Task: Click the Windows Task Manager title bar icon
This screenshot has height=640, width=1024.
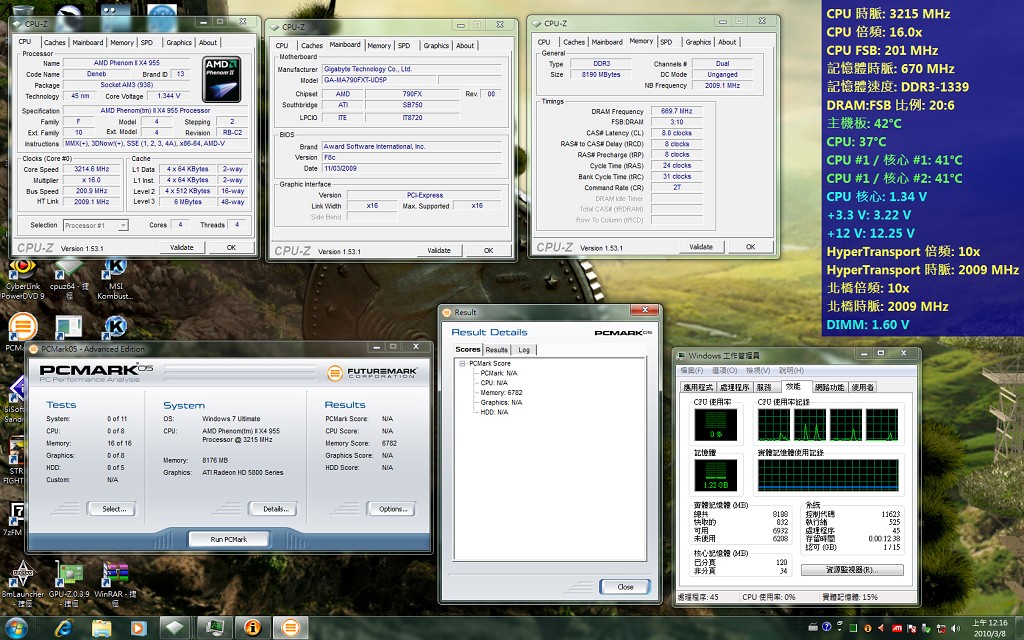Action: tap(682, 355)
